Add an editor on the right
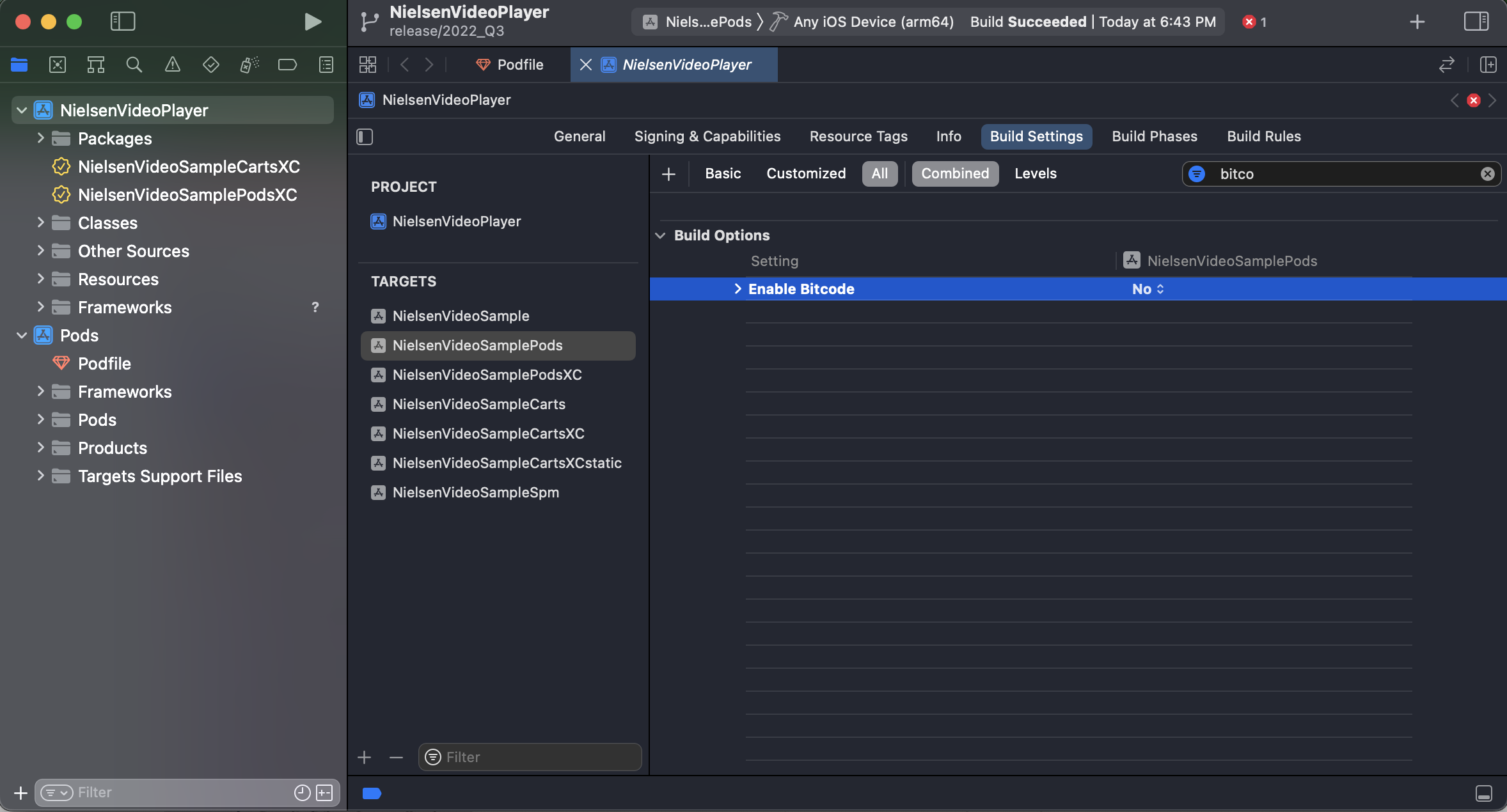 click(1488, 65)
